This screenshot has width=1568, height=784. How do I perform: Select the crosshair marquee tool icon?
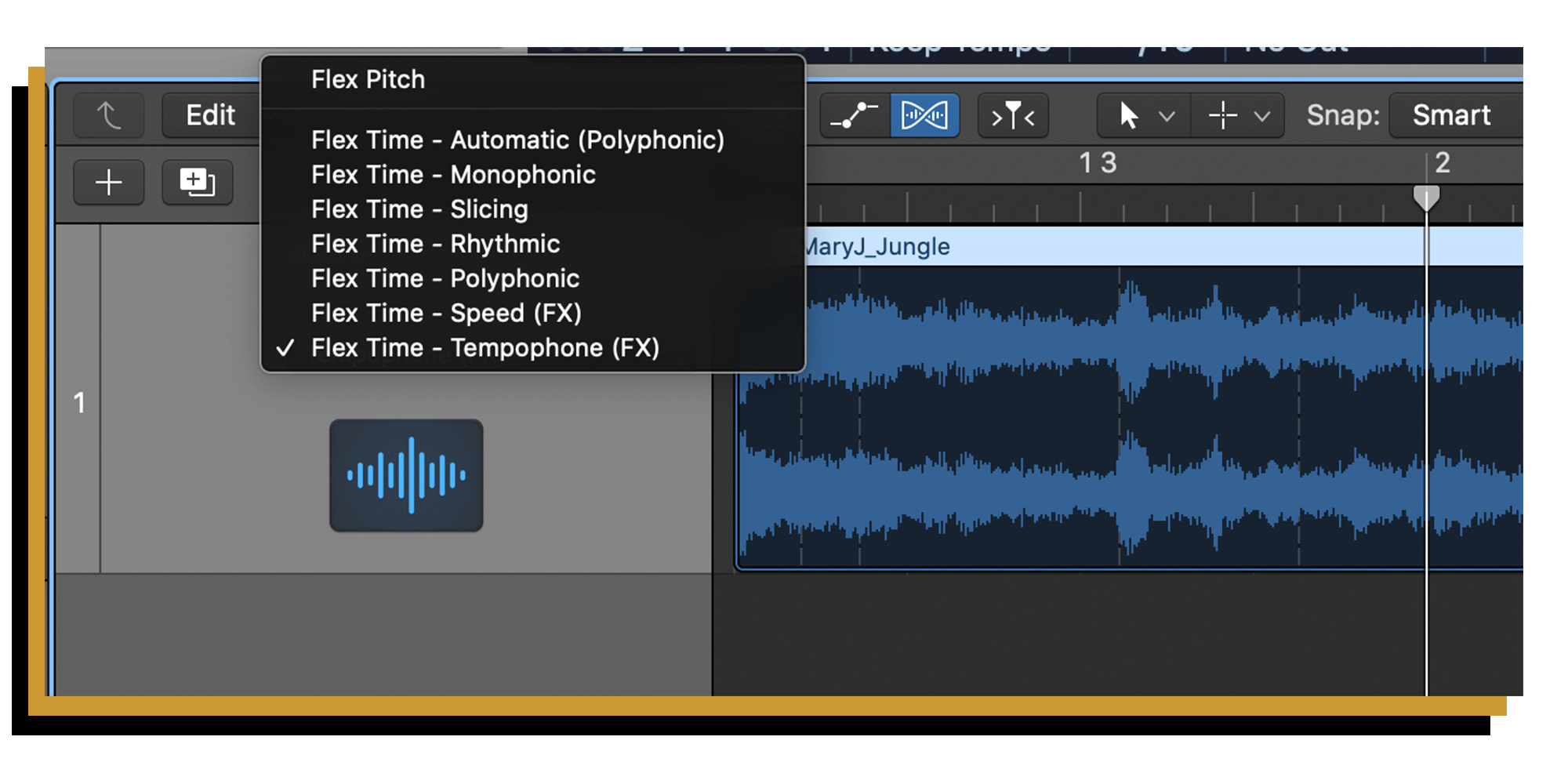tap(1222, 116)
